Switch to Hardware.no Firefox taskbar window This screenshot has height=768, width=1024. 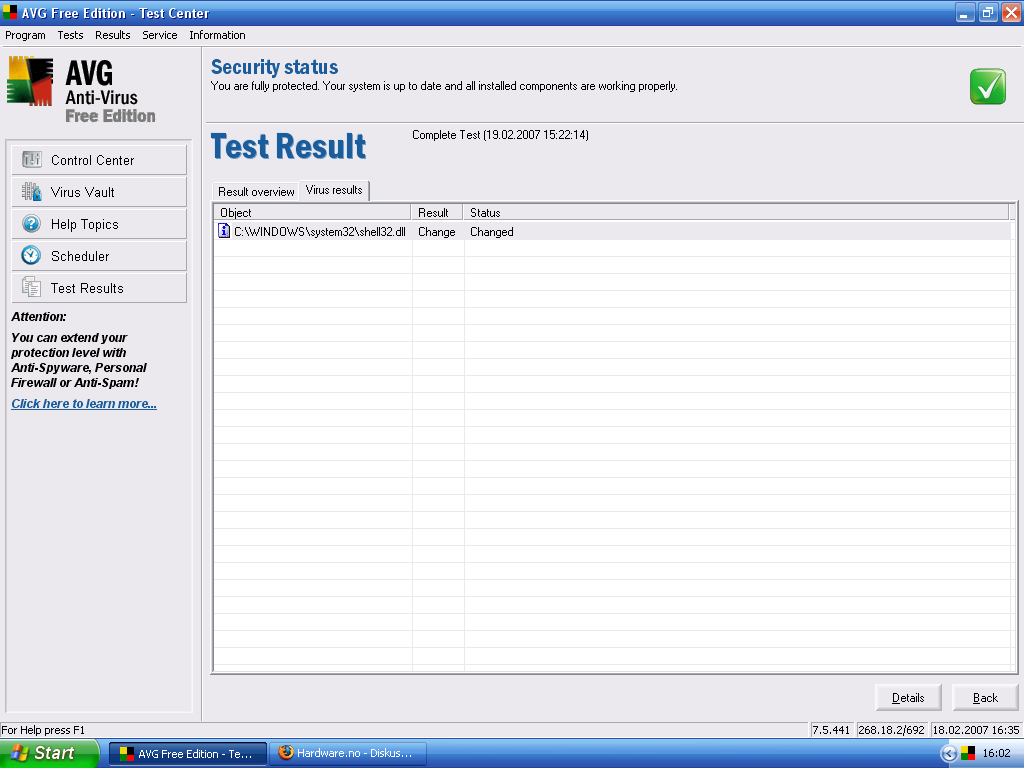coord(348,754)
